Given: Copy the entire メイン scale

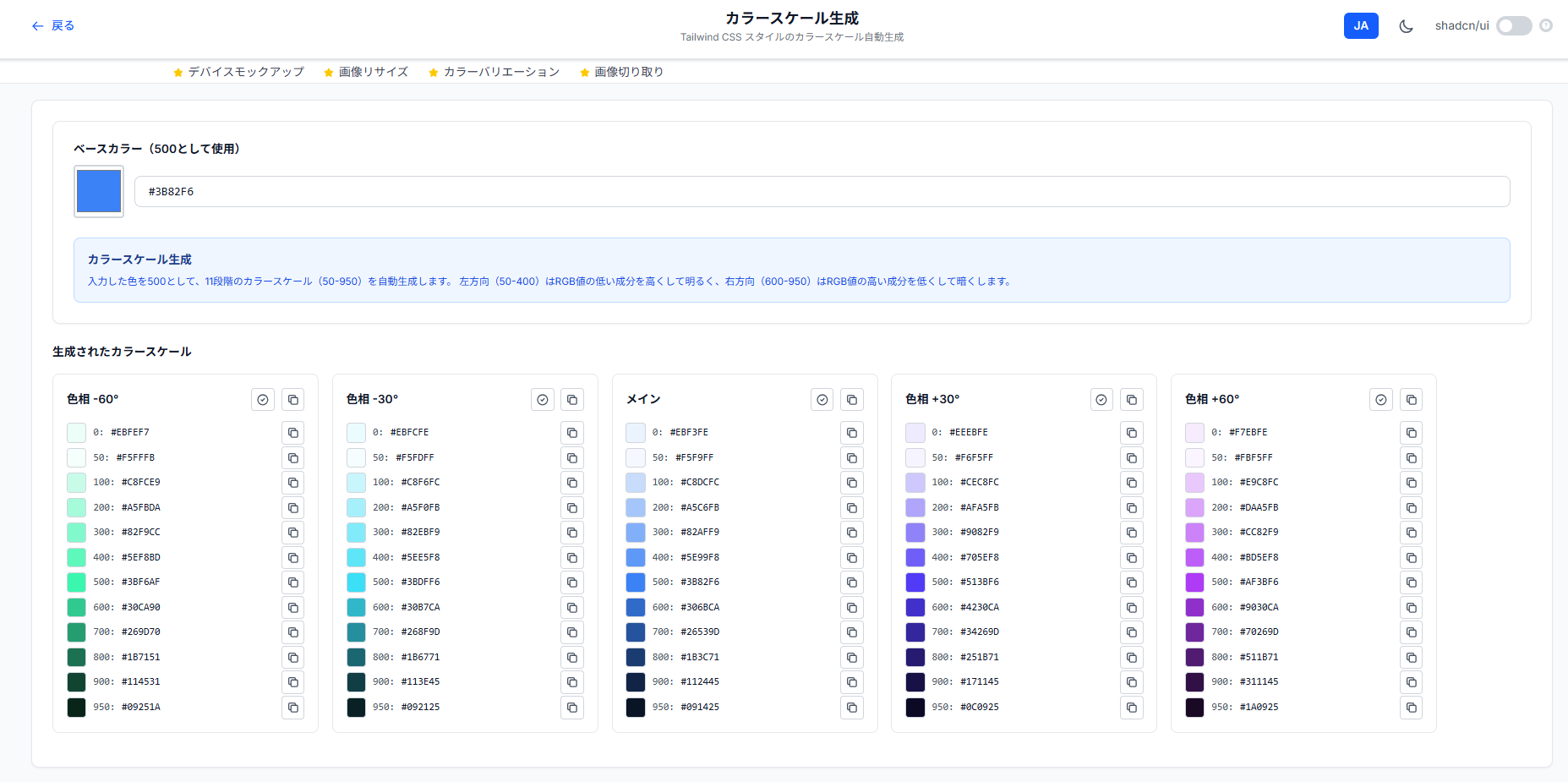Looking at the screenshot, I should [x=852, y=400].
